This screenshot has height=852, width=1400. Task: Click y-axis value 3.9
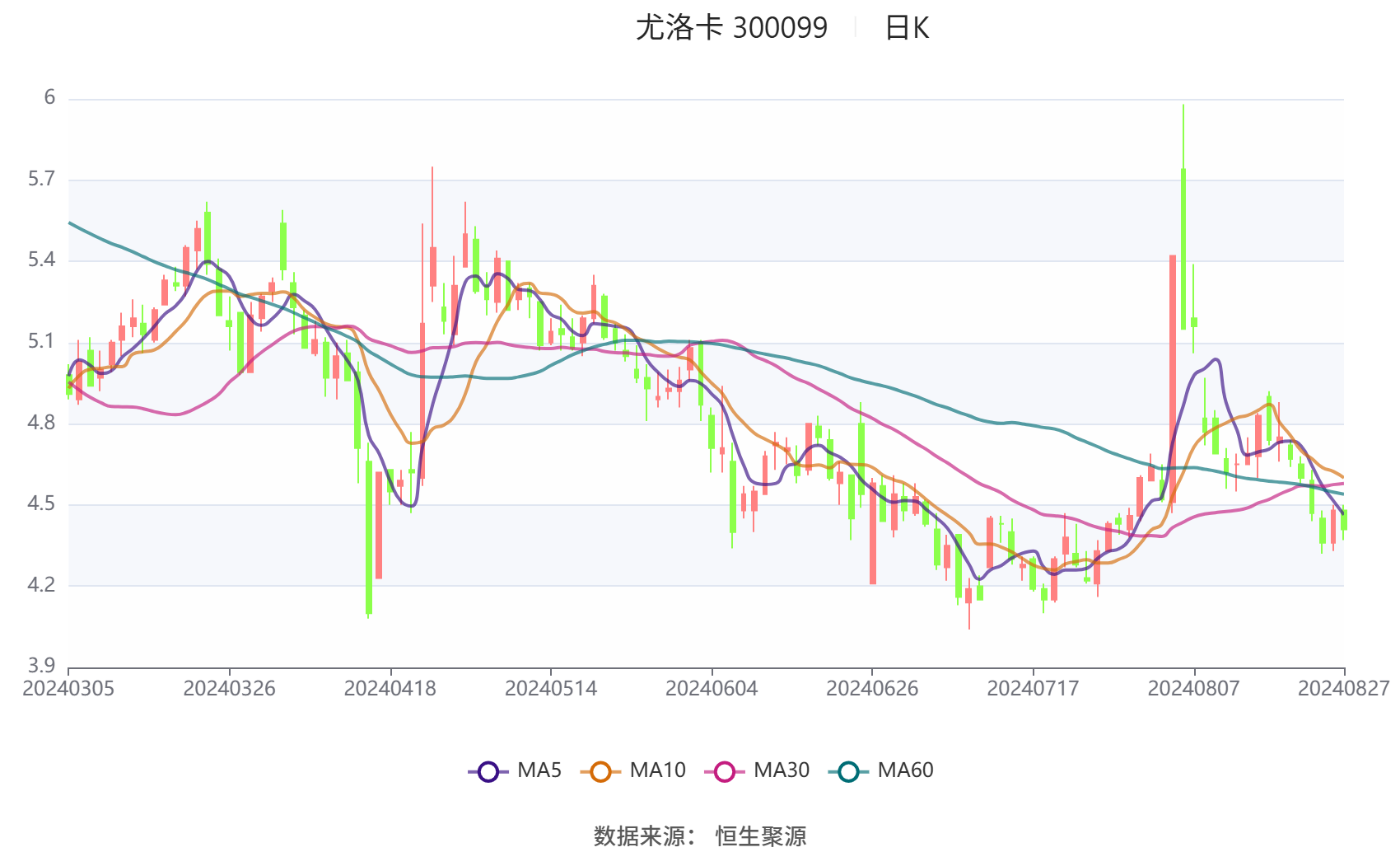coord(42,666)
